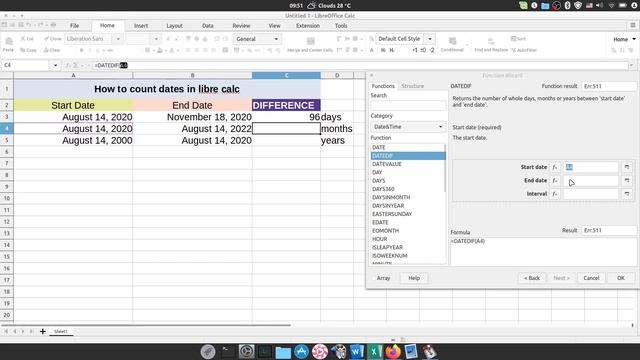Click the Cancel button
The height and width of the screenshot is (360, 640).
[591, 278]
